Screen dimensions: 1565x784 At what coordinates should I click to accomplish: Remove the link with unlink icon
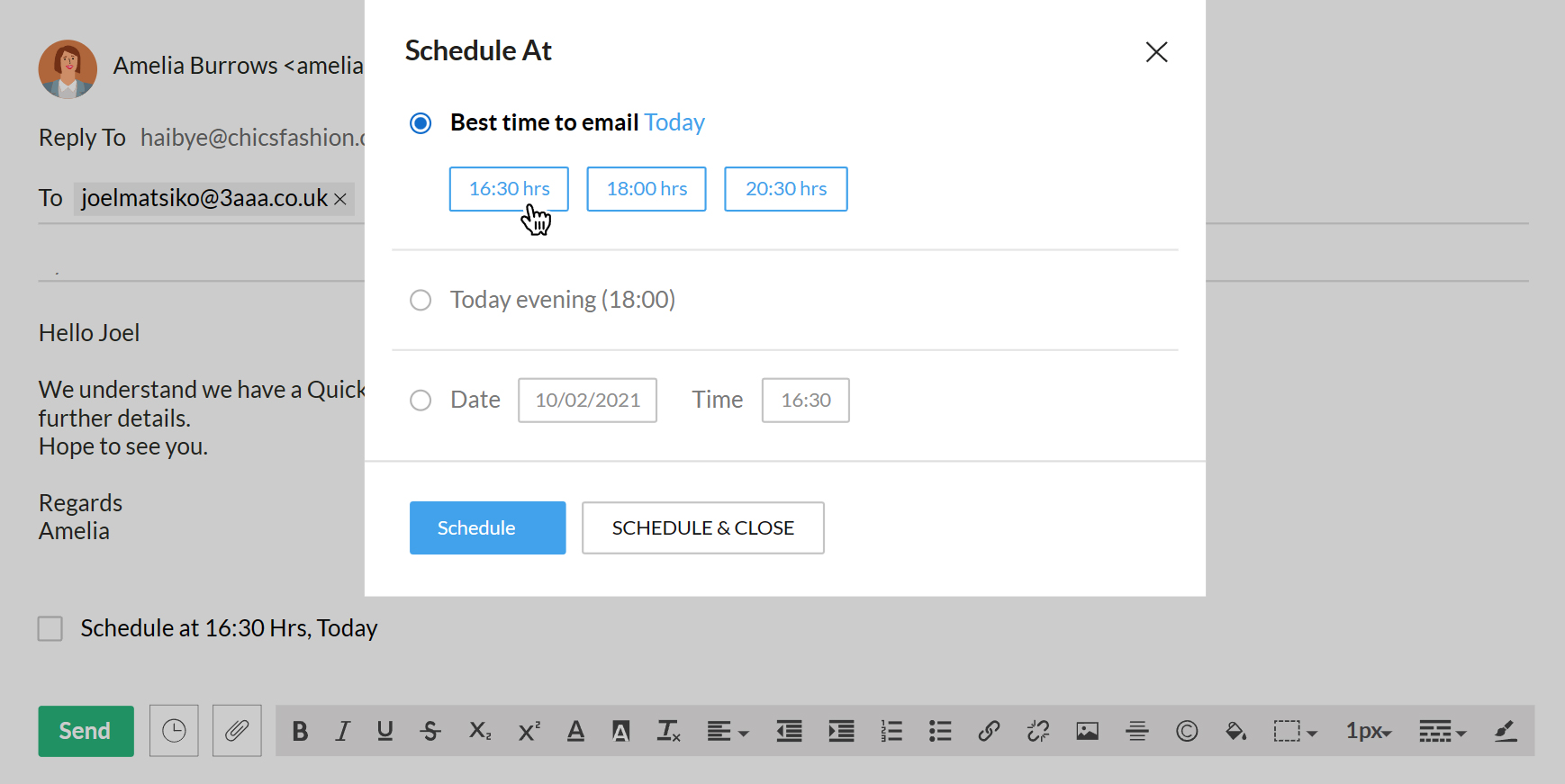[1038, 731]
